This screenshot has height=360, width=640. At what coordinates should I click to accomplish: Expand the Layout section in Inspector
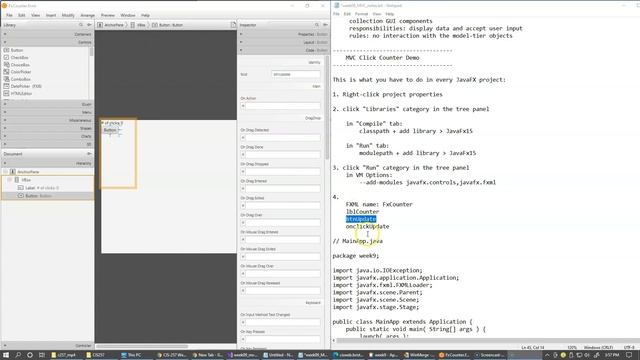pyautogui.click(x=283, y=42)
